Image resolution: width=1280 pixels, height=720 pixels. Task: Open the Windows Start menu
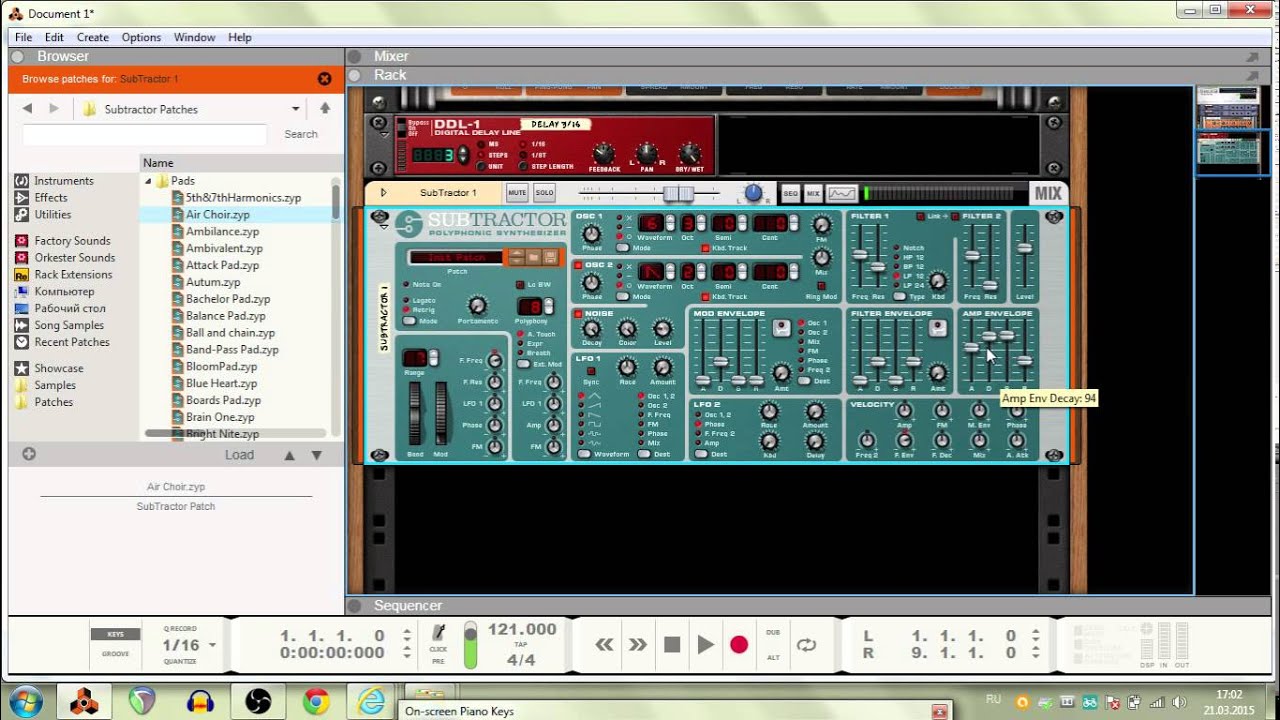pyautogui.click(x=24, y=701)
